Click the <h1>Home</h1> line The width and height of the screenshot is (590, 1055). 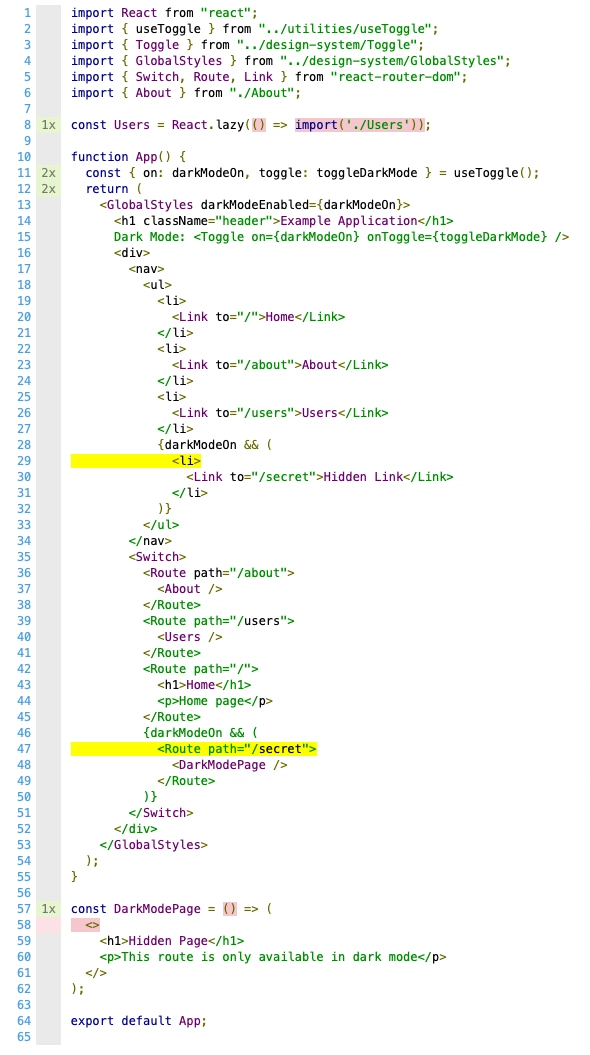[205, 685]
